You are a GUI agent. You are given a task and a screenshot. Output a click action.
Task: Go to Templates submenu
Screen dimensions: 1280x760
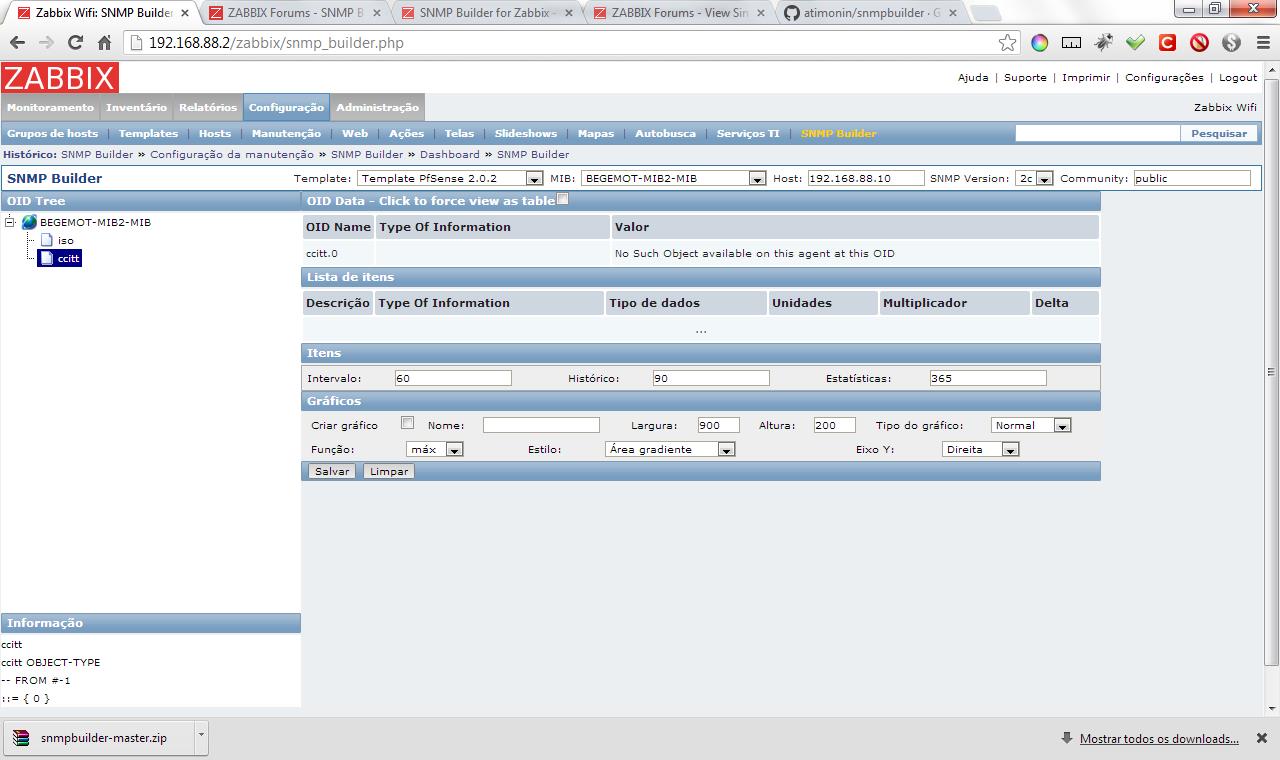click(148, 133)
